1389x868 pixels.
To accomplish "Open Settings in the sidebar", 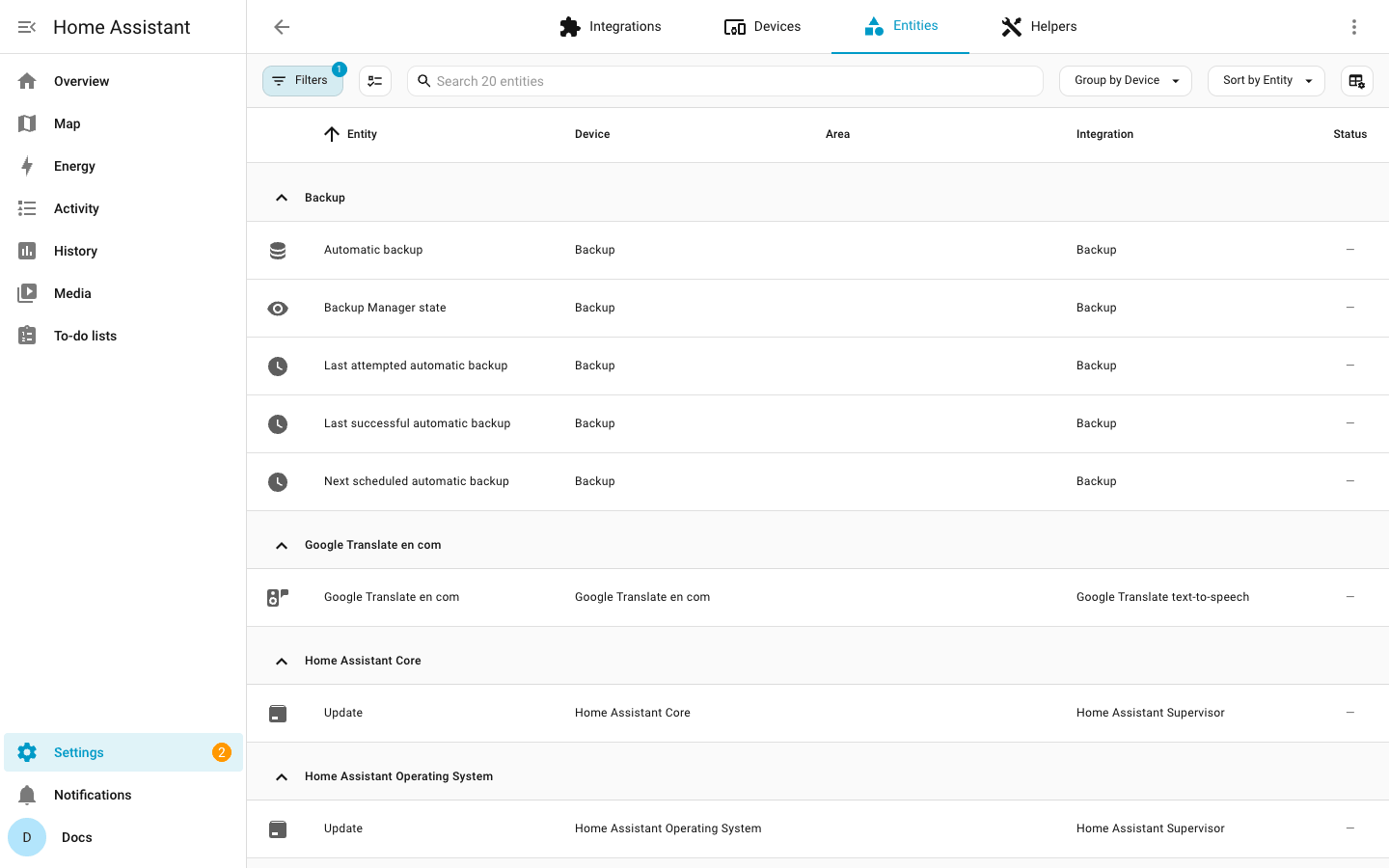I will (x=123, y=752).
